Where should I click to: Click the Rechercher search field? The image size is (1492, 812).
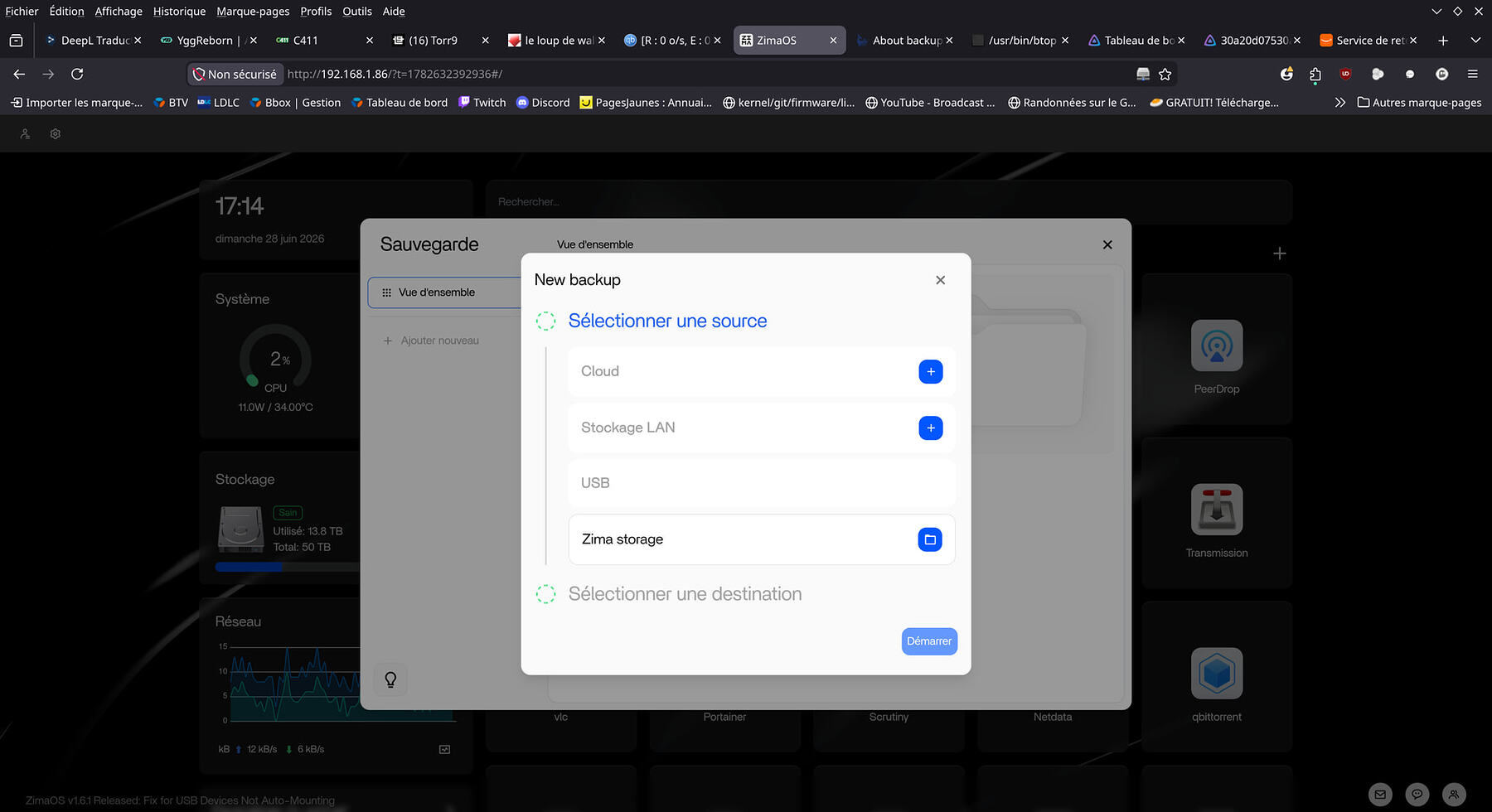pos(889,202)
